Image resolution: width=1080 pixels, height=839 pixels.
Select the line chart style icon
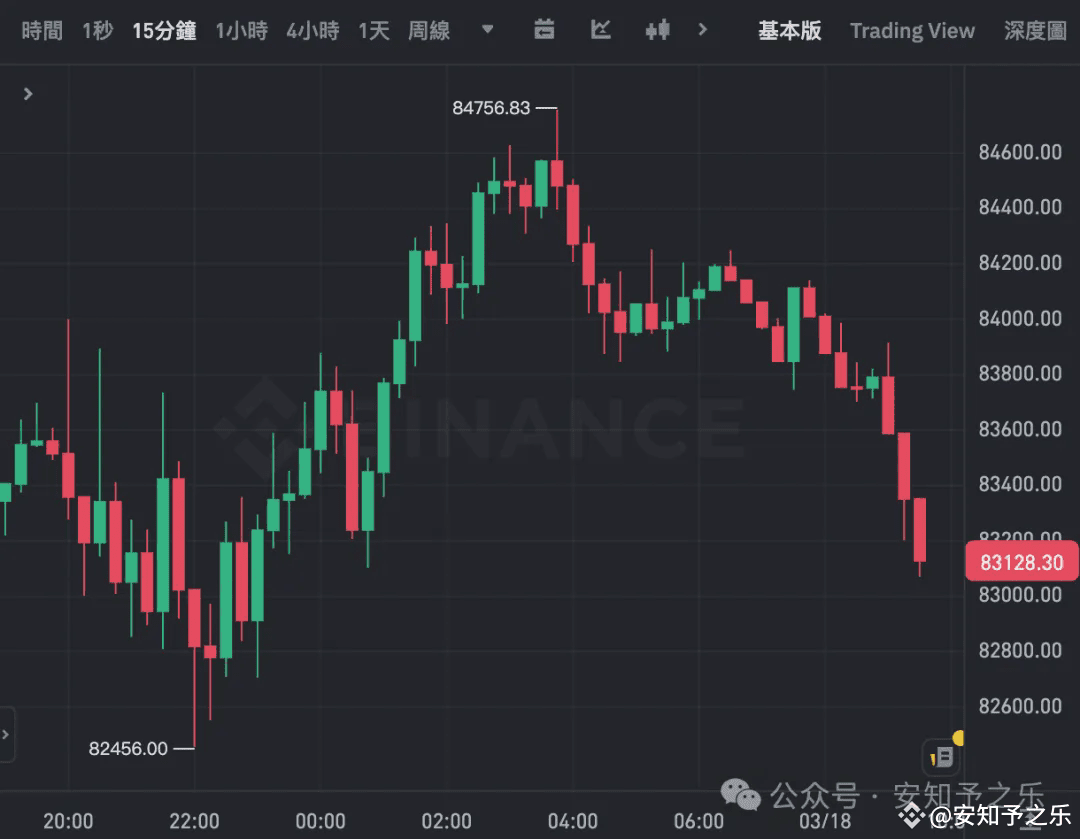pos(601,31)
